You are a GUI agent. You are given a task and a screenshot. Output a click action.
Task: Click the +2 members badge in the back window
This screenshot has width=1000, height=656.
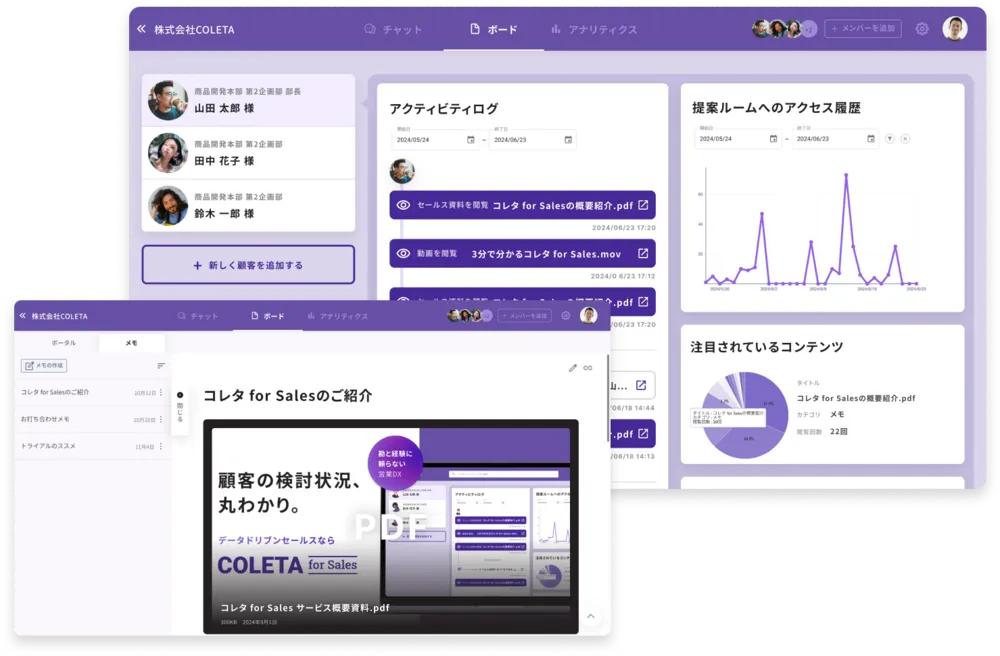pos(809,29)
